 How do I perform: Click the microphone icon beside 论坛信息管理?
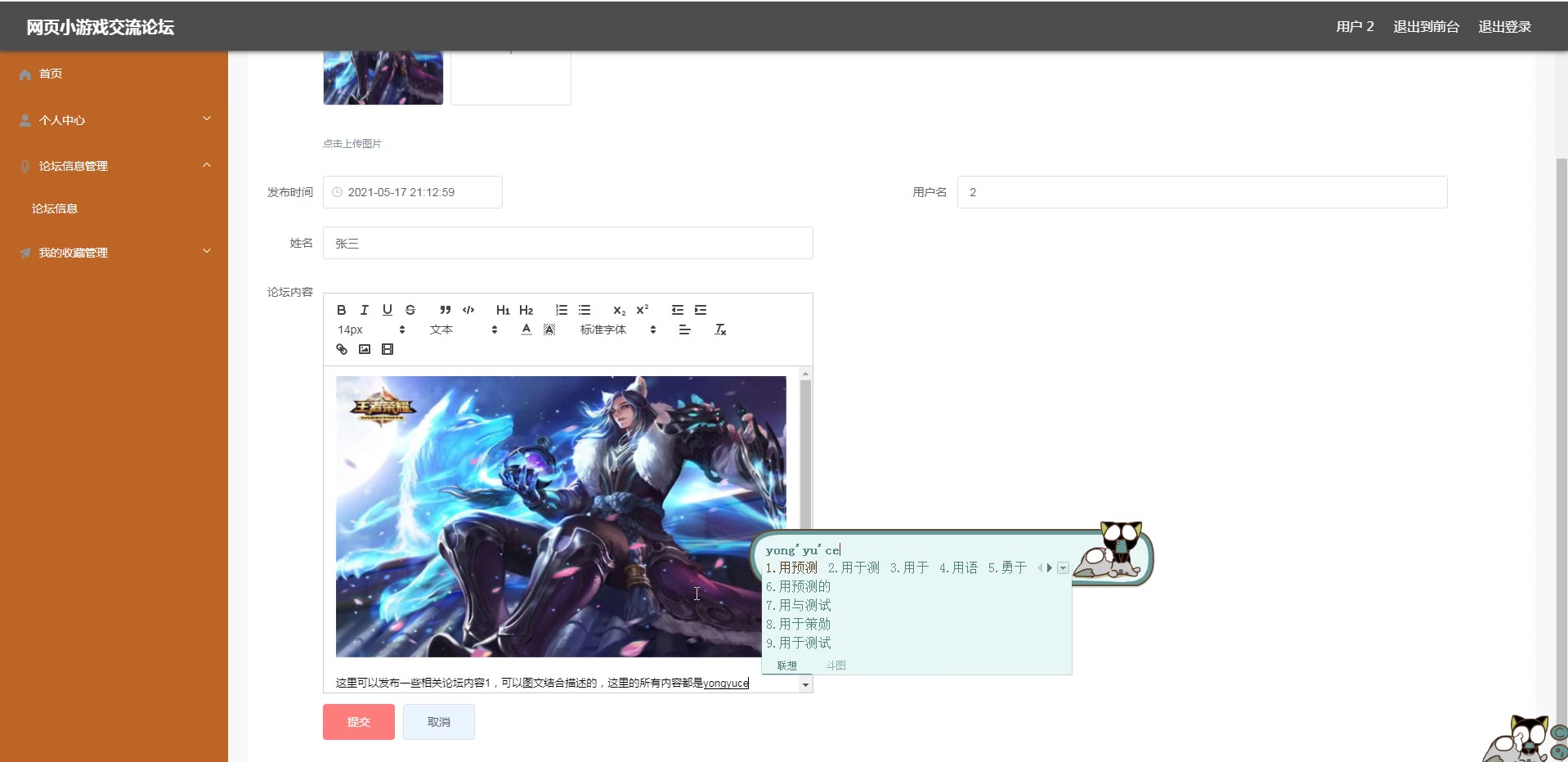pyautogui.click(x=25, y=166)
